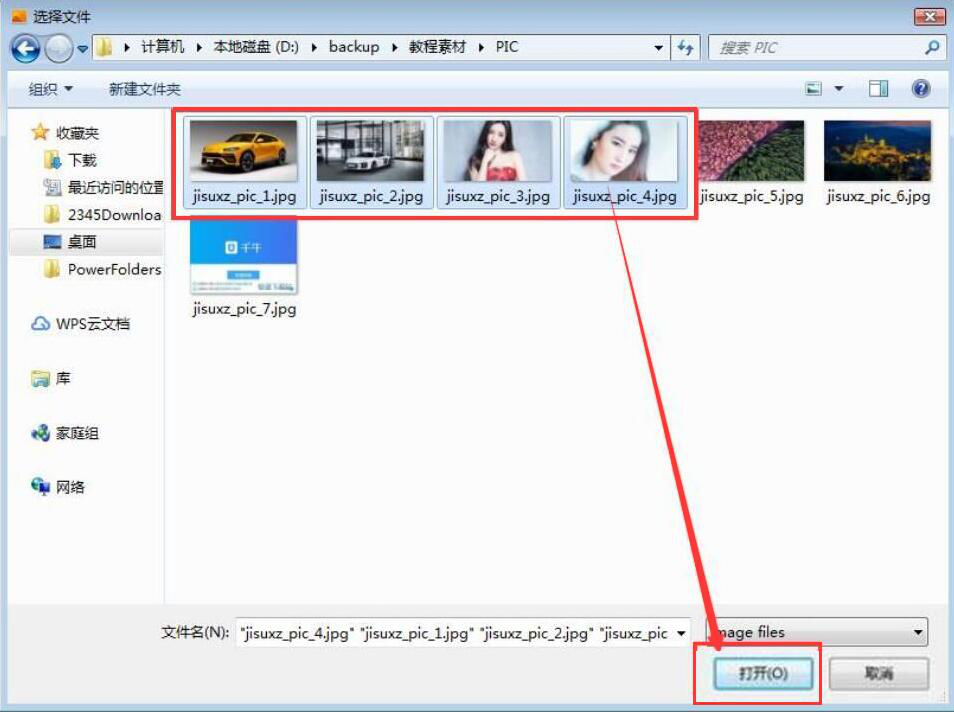This screenshot has height=712, width=954.
Task: Click the jisuxz_pic_6.jpg file name label
Action: 878,197
